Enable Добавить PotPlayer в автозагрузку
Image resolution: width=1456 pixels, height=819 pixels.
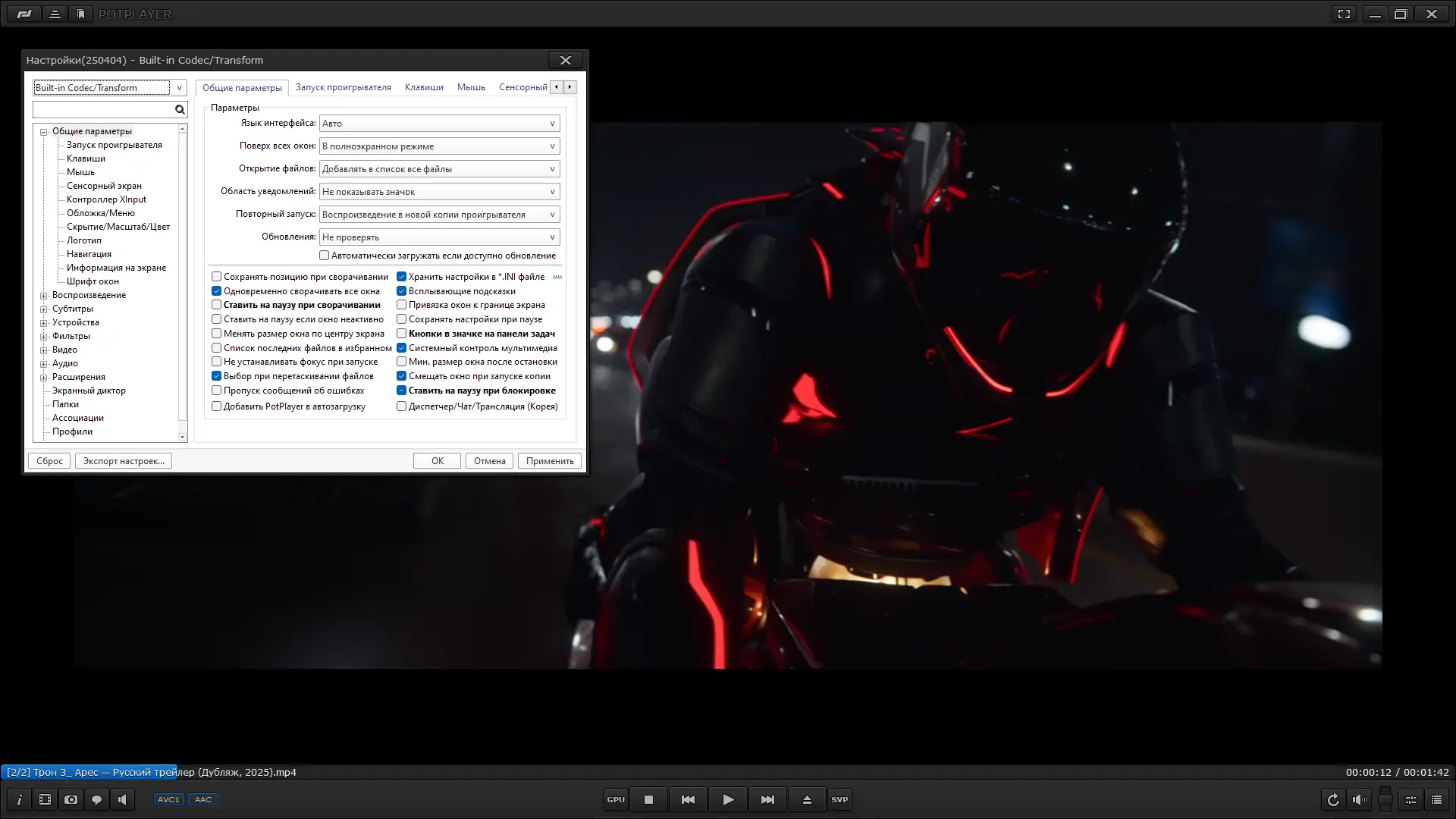coord(217,406)
